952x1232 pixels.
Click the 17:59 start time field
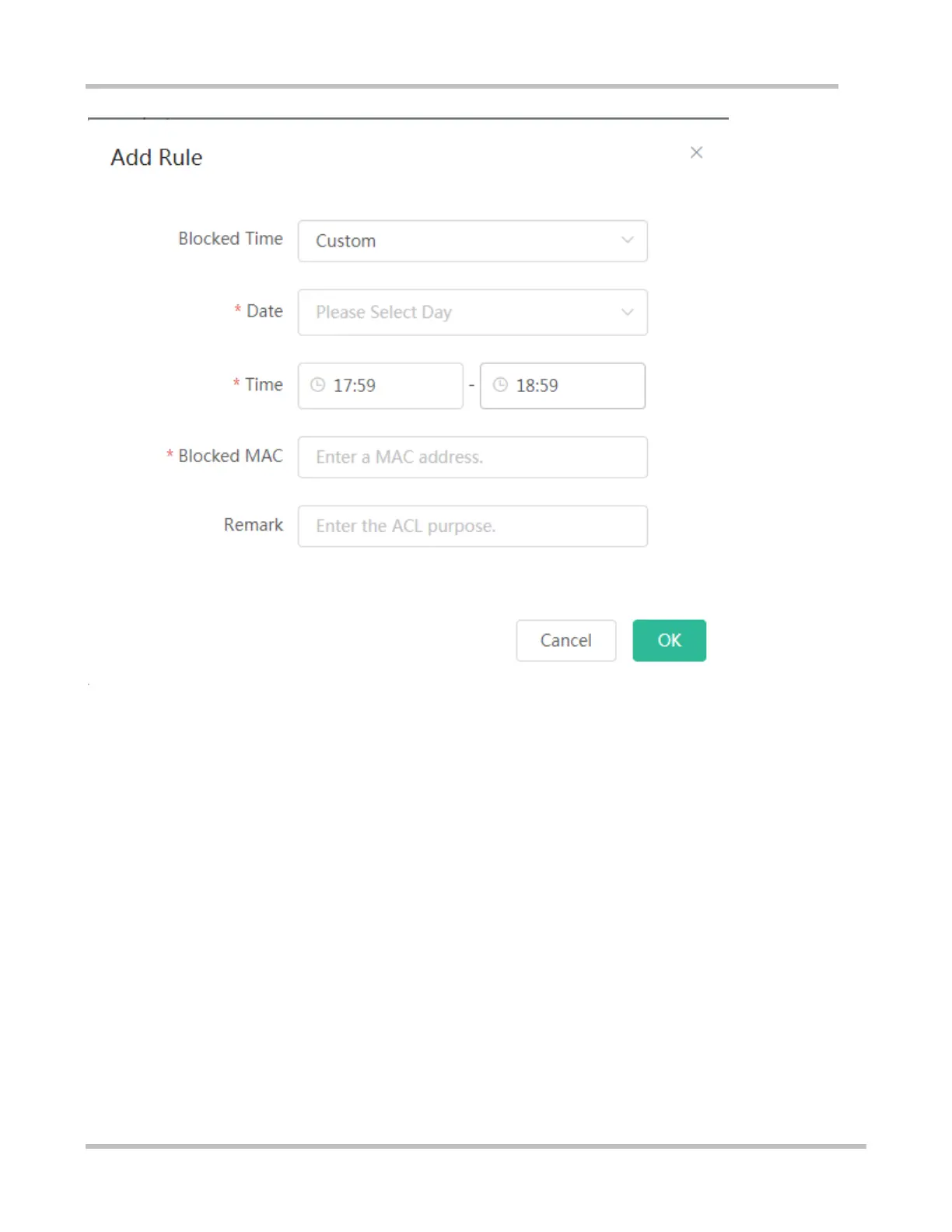click(x=389, y=386)
